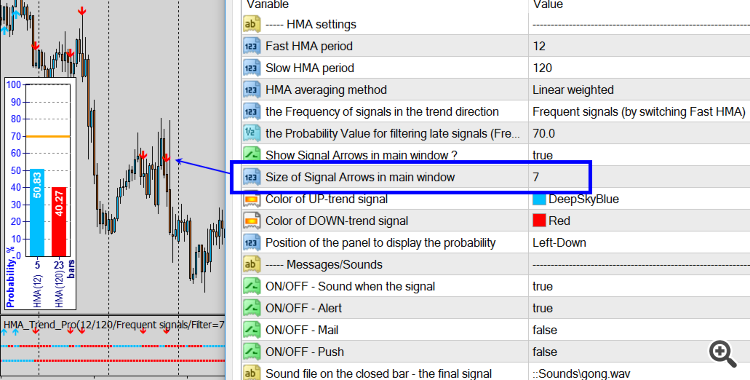Click the color icon beside Color of UP-trend signal
Viewport: 750px width, 380px height.
pos(251,199)
